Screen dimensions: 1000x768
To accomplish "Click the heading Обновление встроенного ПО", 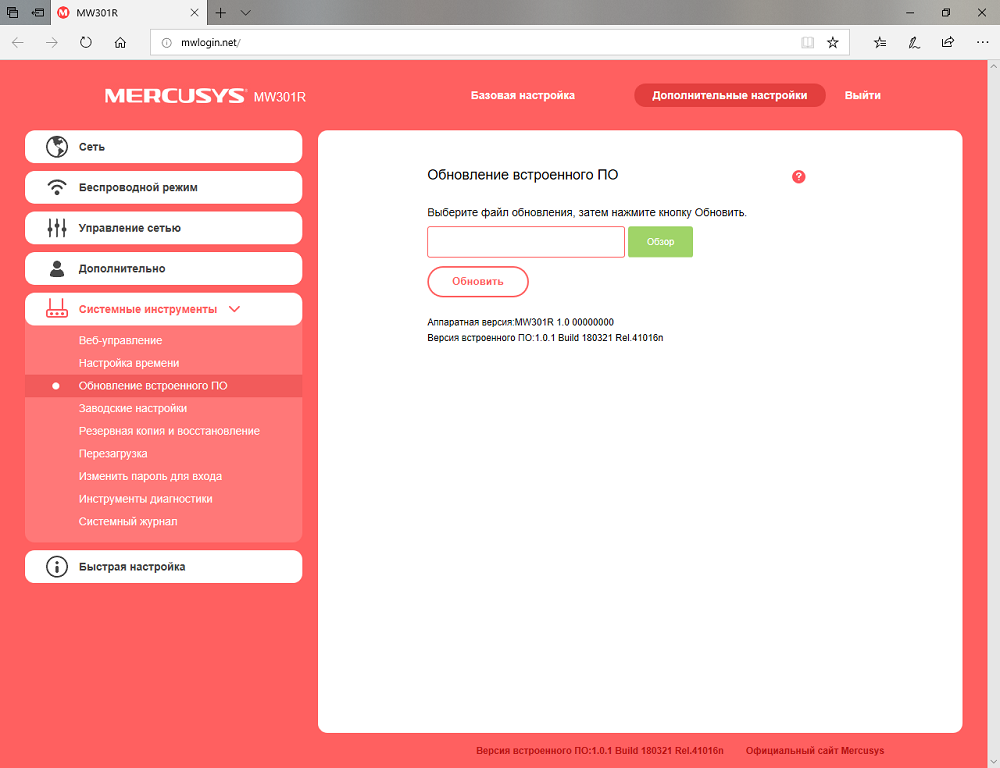I will tap(523, 175).
